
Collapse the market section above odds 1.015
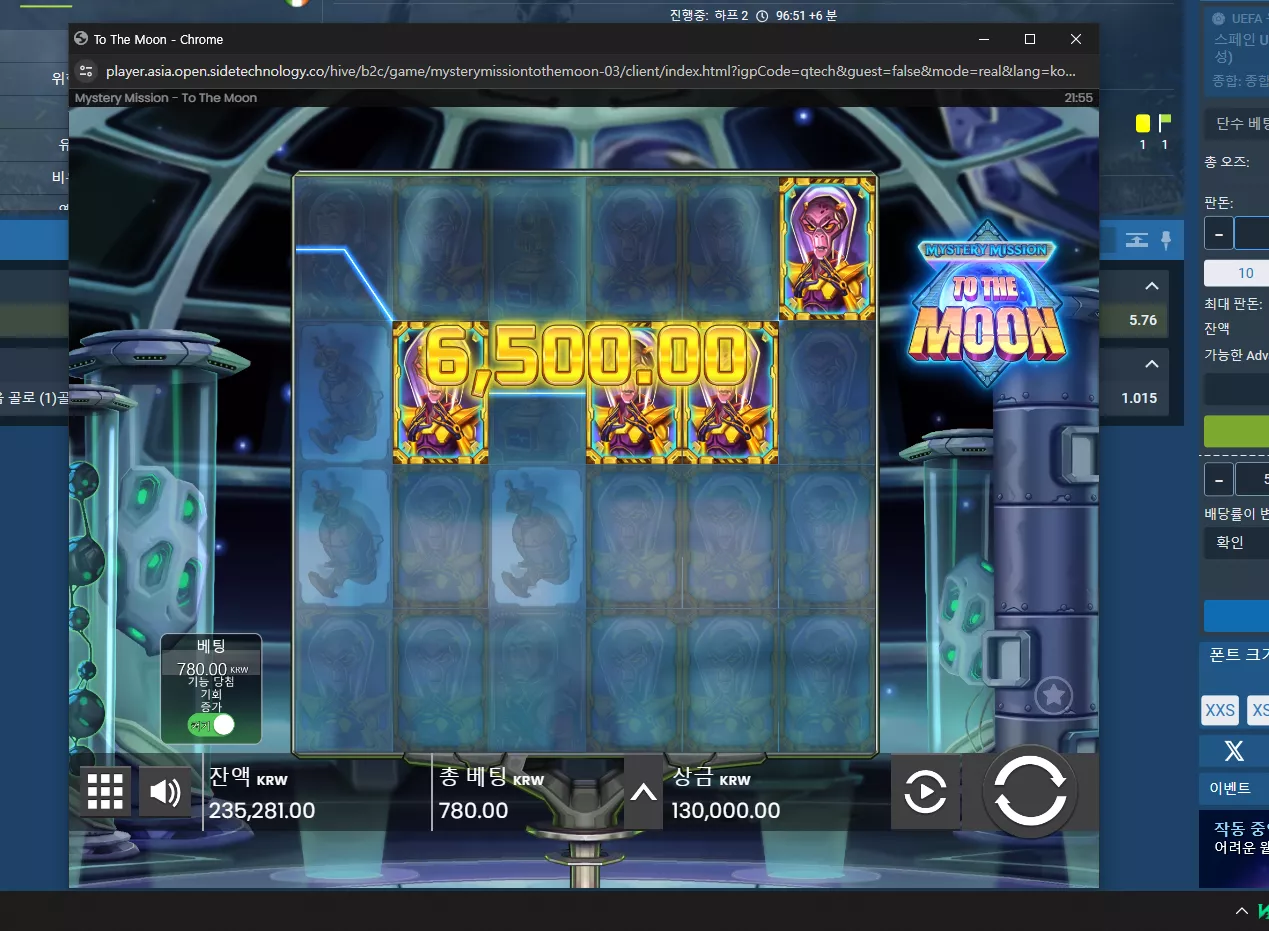point(1152,364)
